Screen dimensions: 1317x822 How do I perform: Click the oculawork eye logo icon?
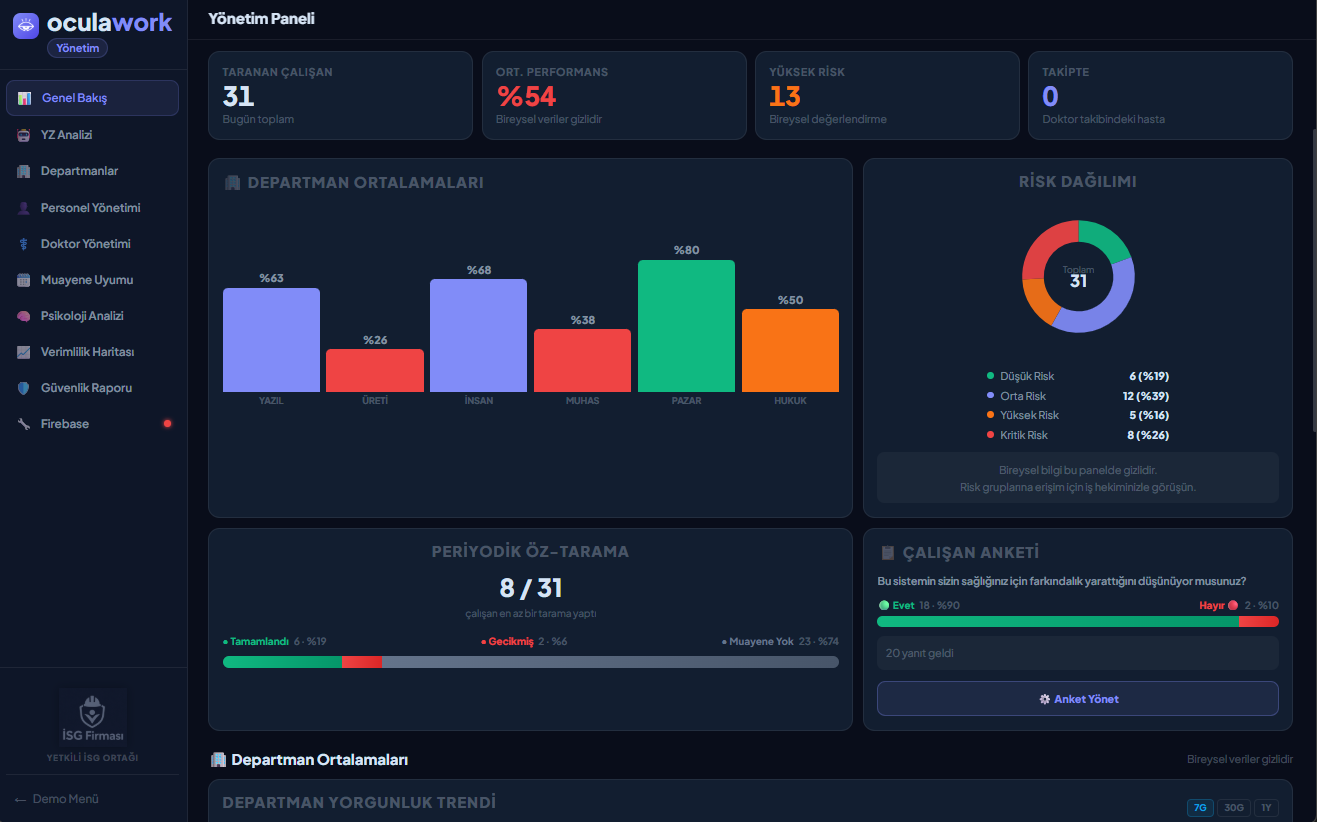(26, 25)
